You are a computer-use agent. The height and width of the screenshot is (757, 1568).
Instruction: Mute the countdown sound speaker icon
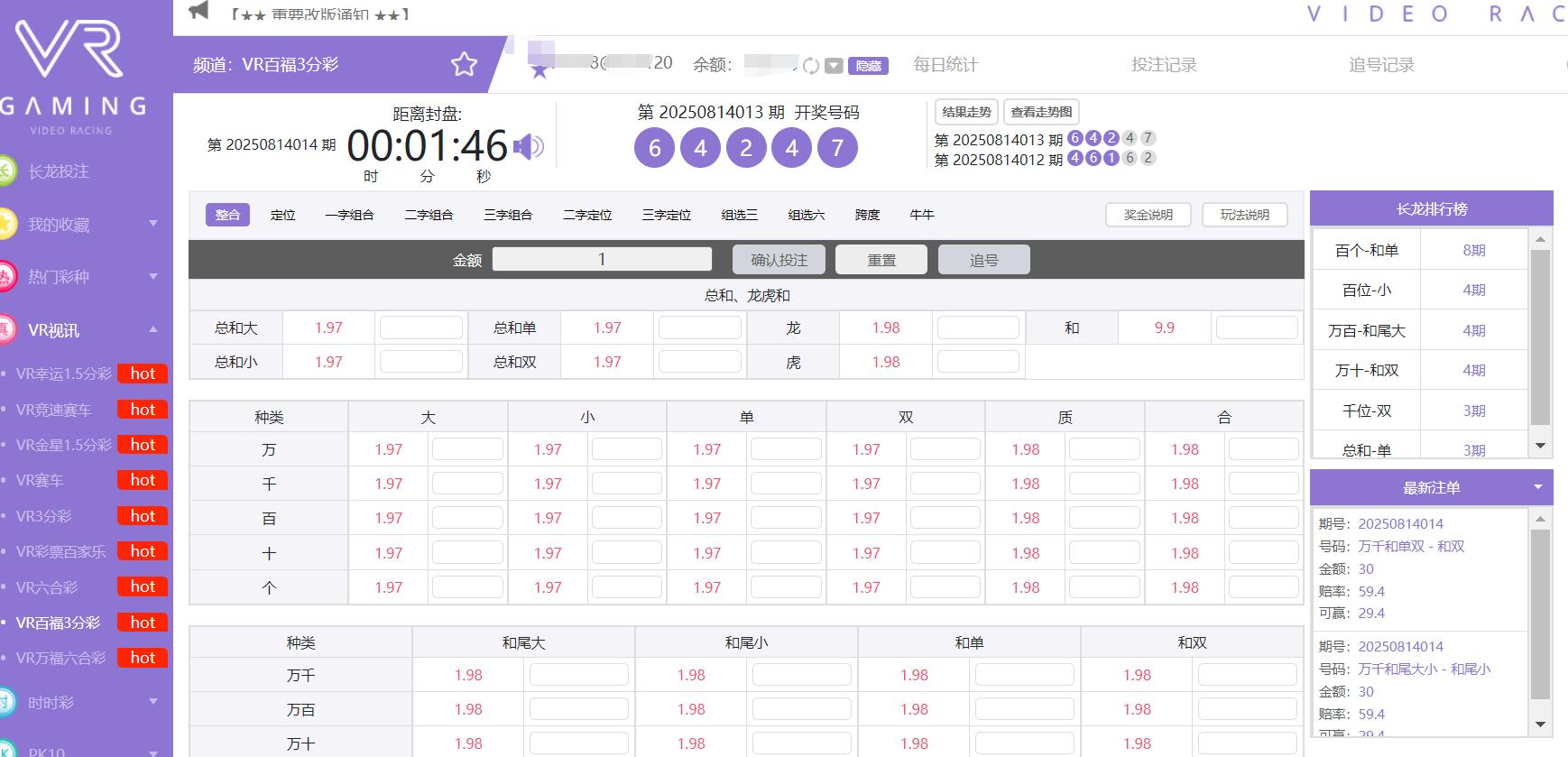point(529,146)
